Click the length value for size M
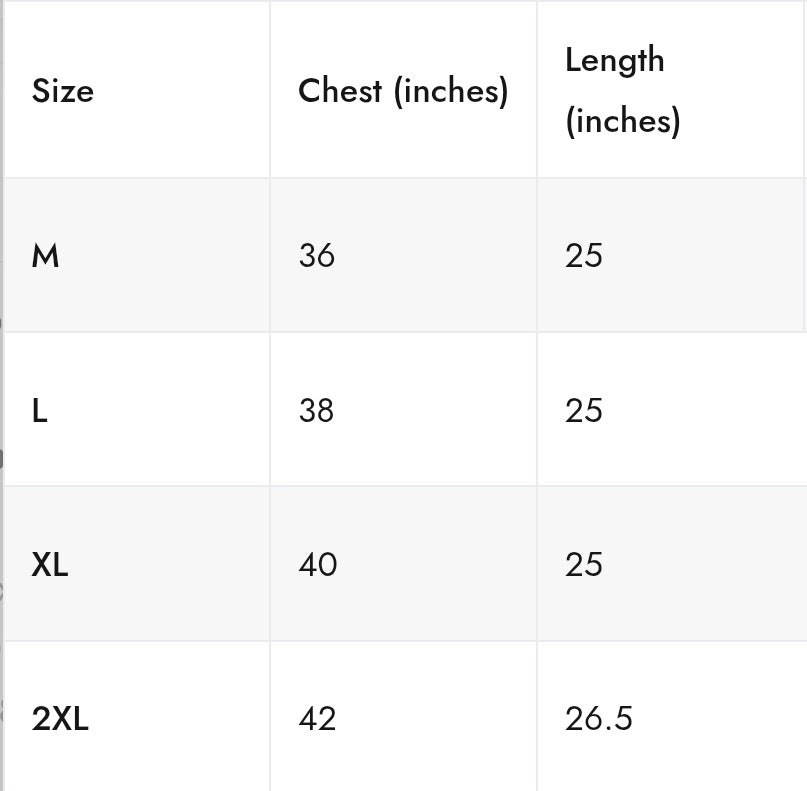The image size is (807, 791). (584, 256)
